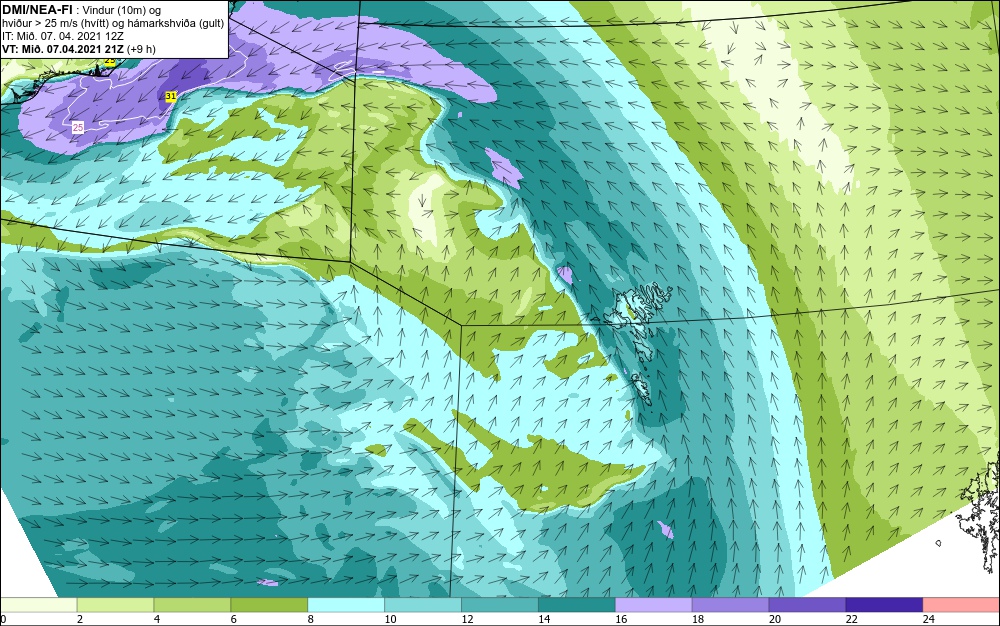The width and height of the screenshot is (1000, 626).
Task: Click the pale yellow 0–2 m/s legend swatch
Action: click(x=38, y=605)
